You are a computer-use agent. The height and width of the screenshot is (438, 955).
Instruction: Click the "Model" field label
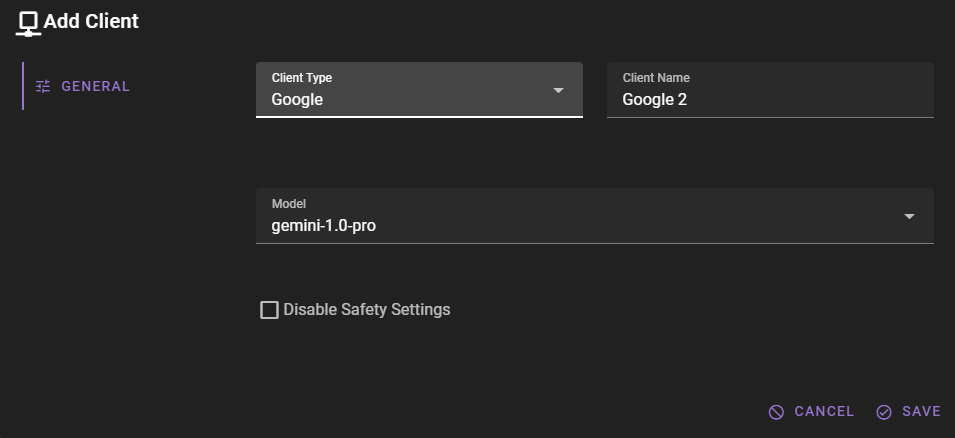pyautogui.click(x=288, y=204)
